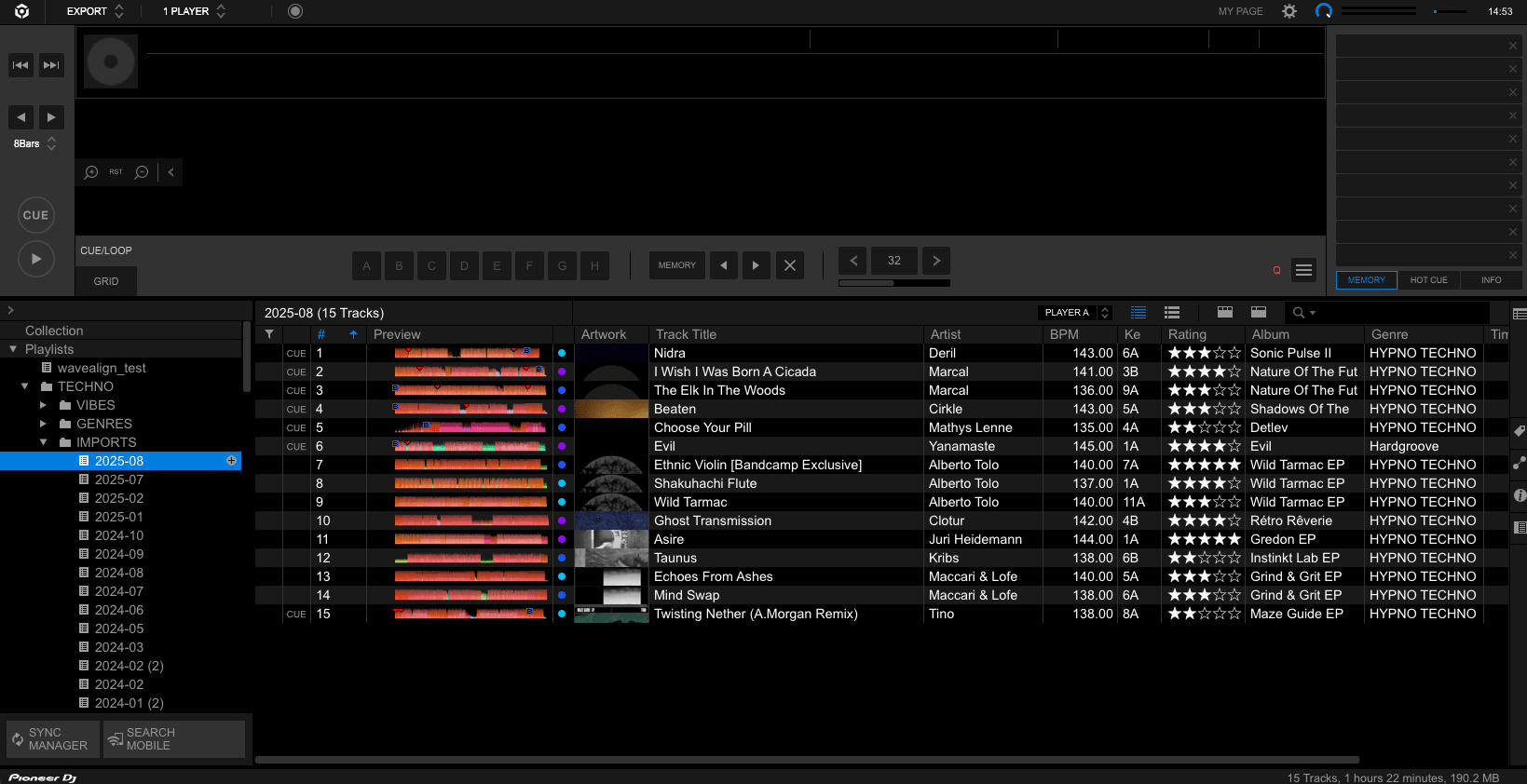The image size is (1527, 784).
Task: Zoom in on the waveform
Action: [x=91, y=172]
